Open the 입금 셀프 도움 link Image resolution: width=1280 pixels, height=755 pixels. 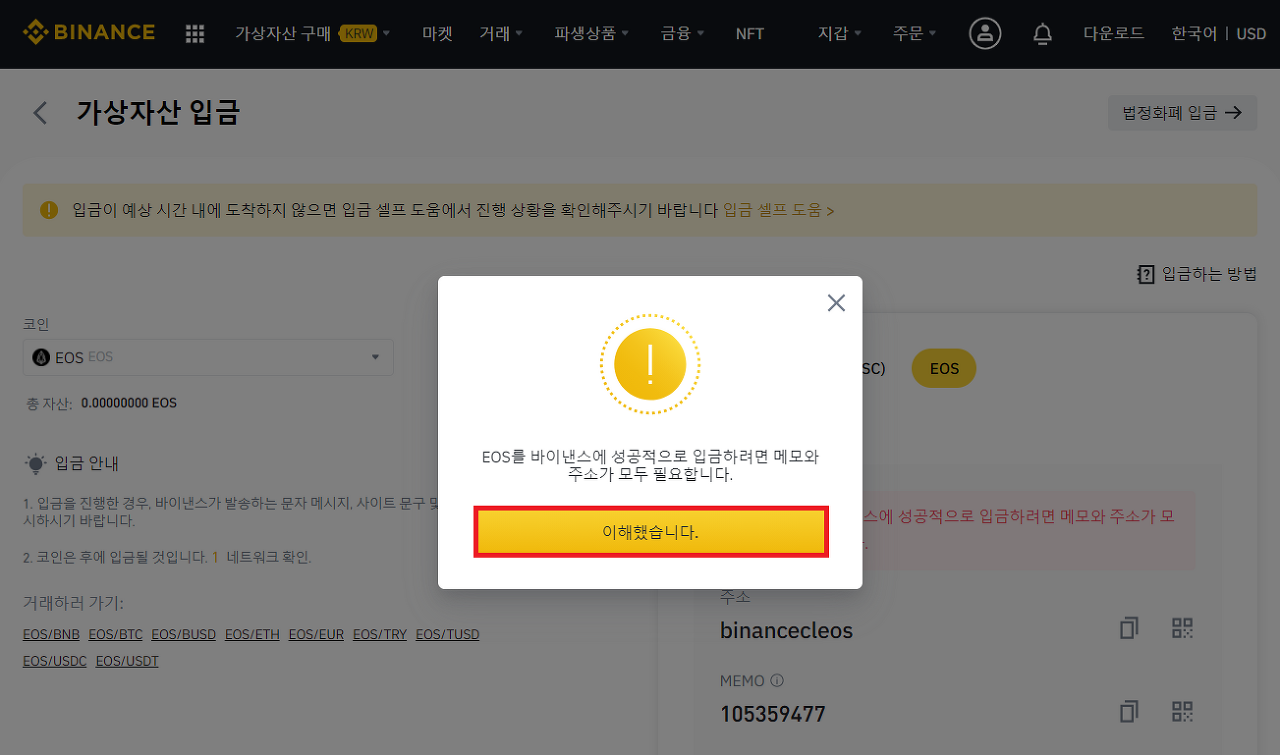tap(780, 211)
